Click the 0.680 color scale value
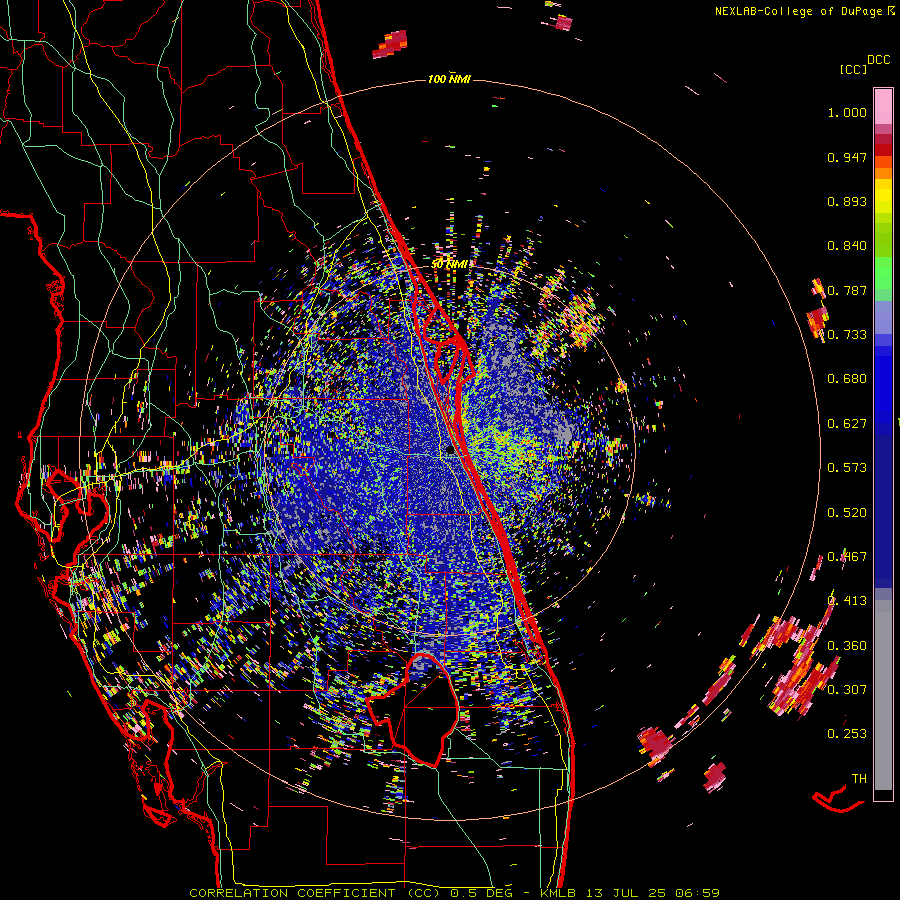 tap(847, 379)
